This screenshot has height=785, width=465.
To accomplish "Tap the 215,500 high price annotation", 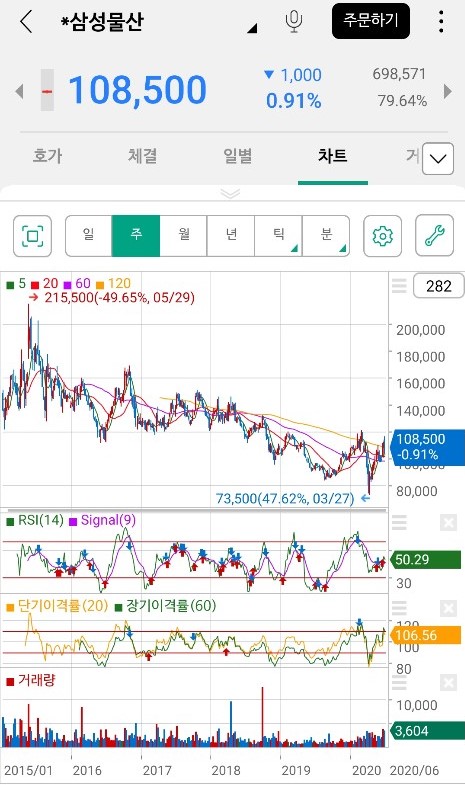I will (x=112, y=298).
